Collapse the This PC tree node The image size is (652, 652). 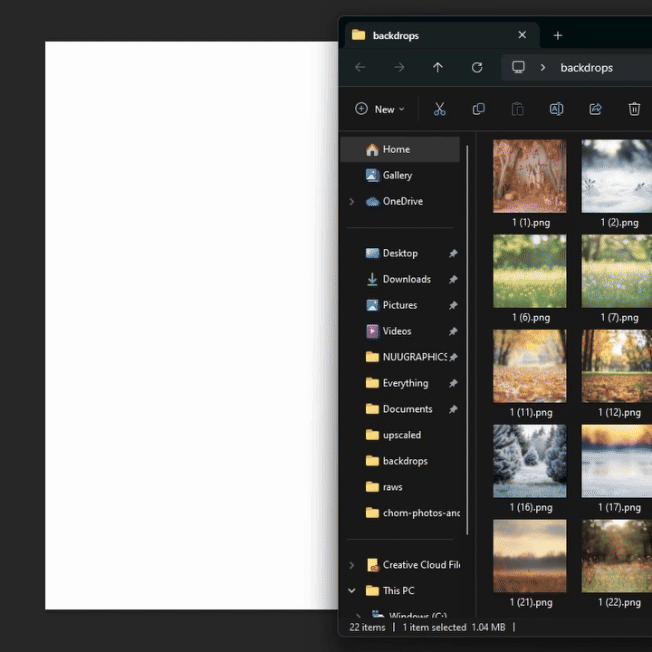coord(351,591)
